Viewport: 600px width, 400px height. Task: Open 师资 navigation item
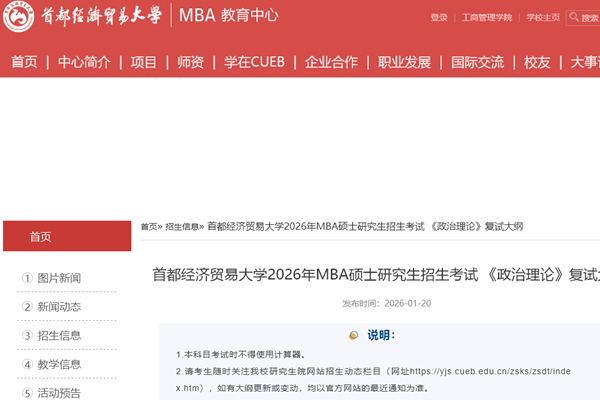tap(190, 62)
